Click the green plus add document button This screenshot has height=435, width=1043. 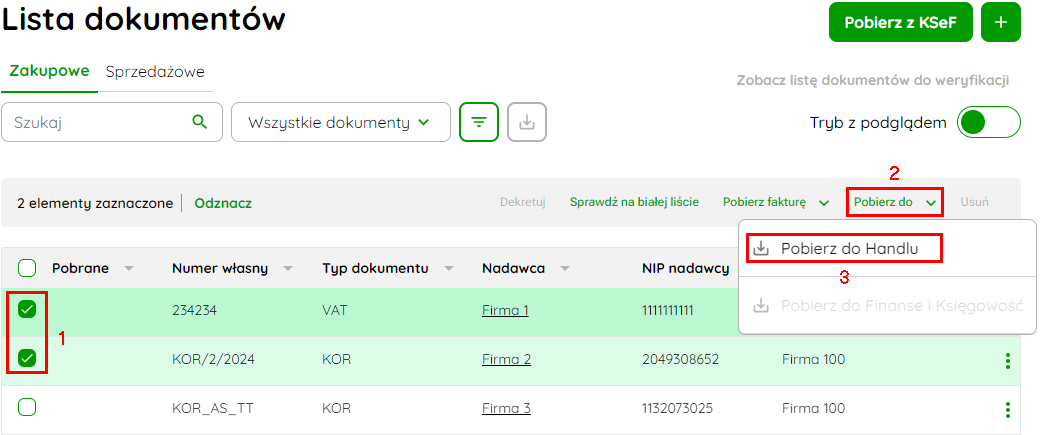1000,22
